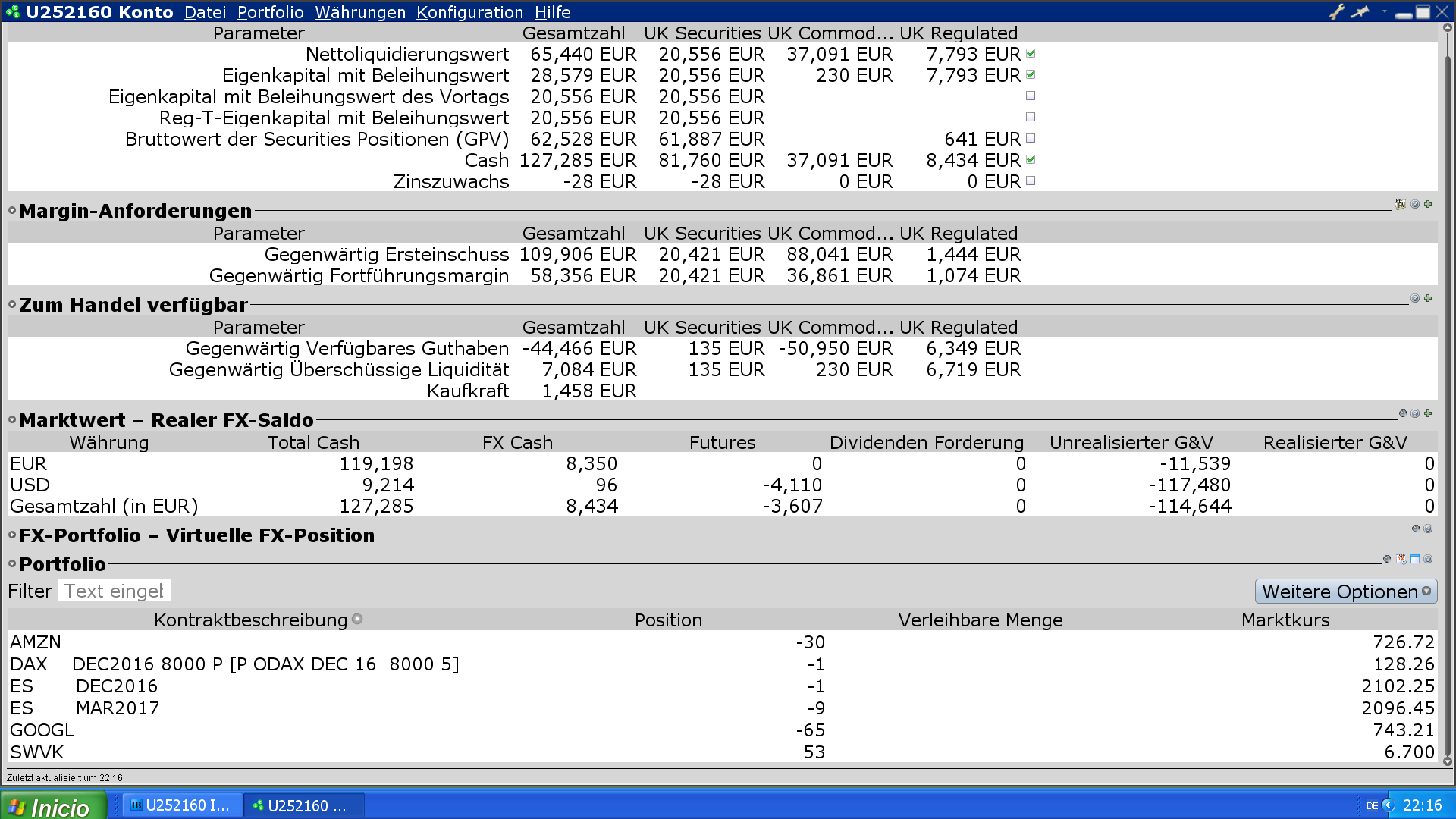Collapse the Margin-Anforderungen section
Screen dimensions: 1456x819
pos(12,211)
